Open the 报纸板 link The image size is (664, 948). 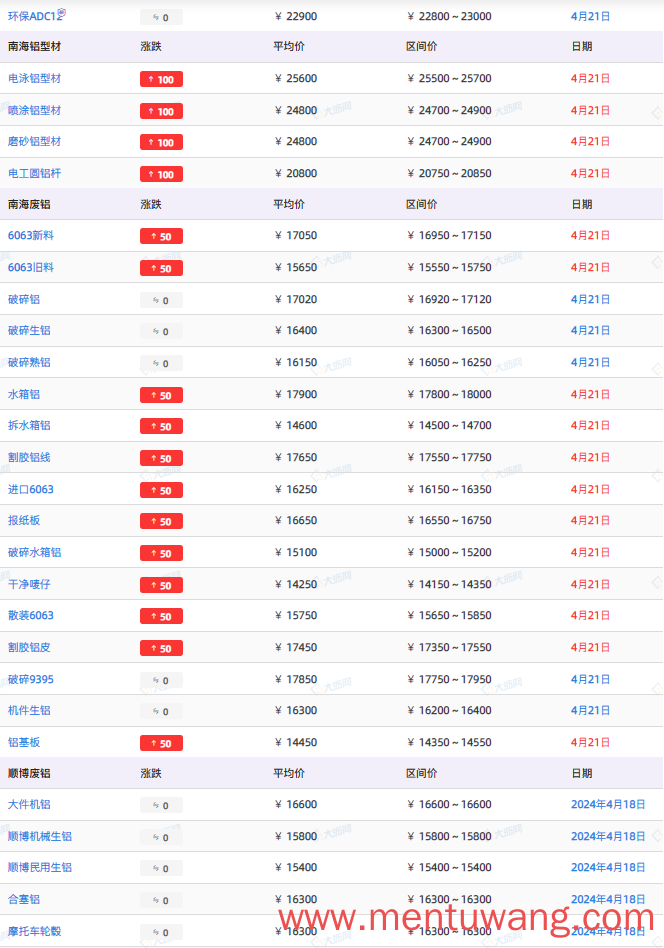24,521
